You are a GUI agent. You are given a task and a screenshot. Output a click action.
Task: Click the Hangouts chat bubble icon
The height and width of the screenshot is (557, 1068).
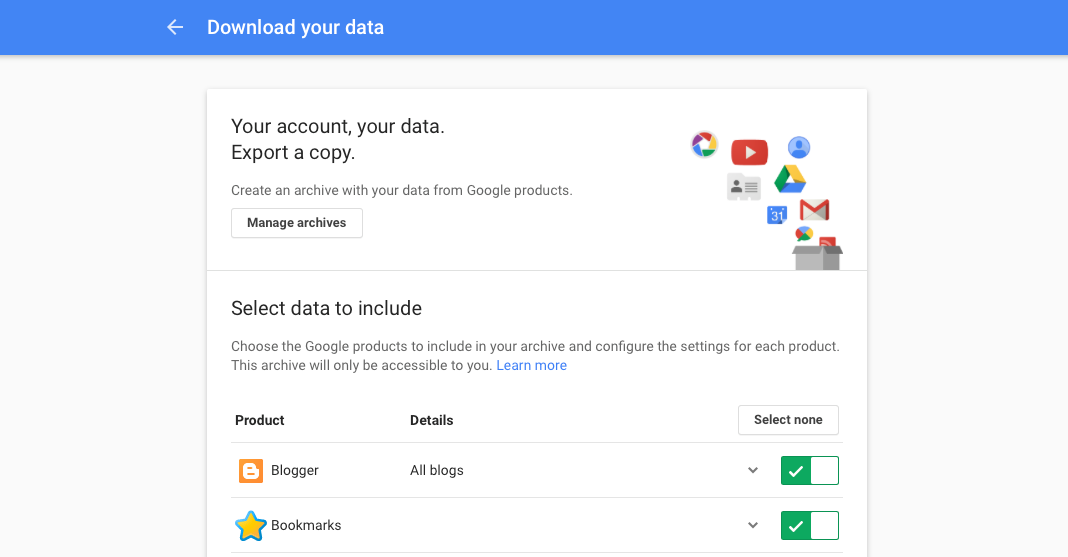[804, 234]
